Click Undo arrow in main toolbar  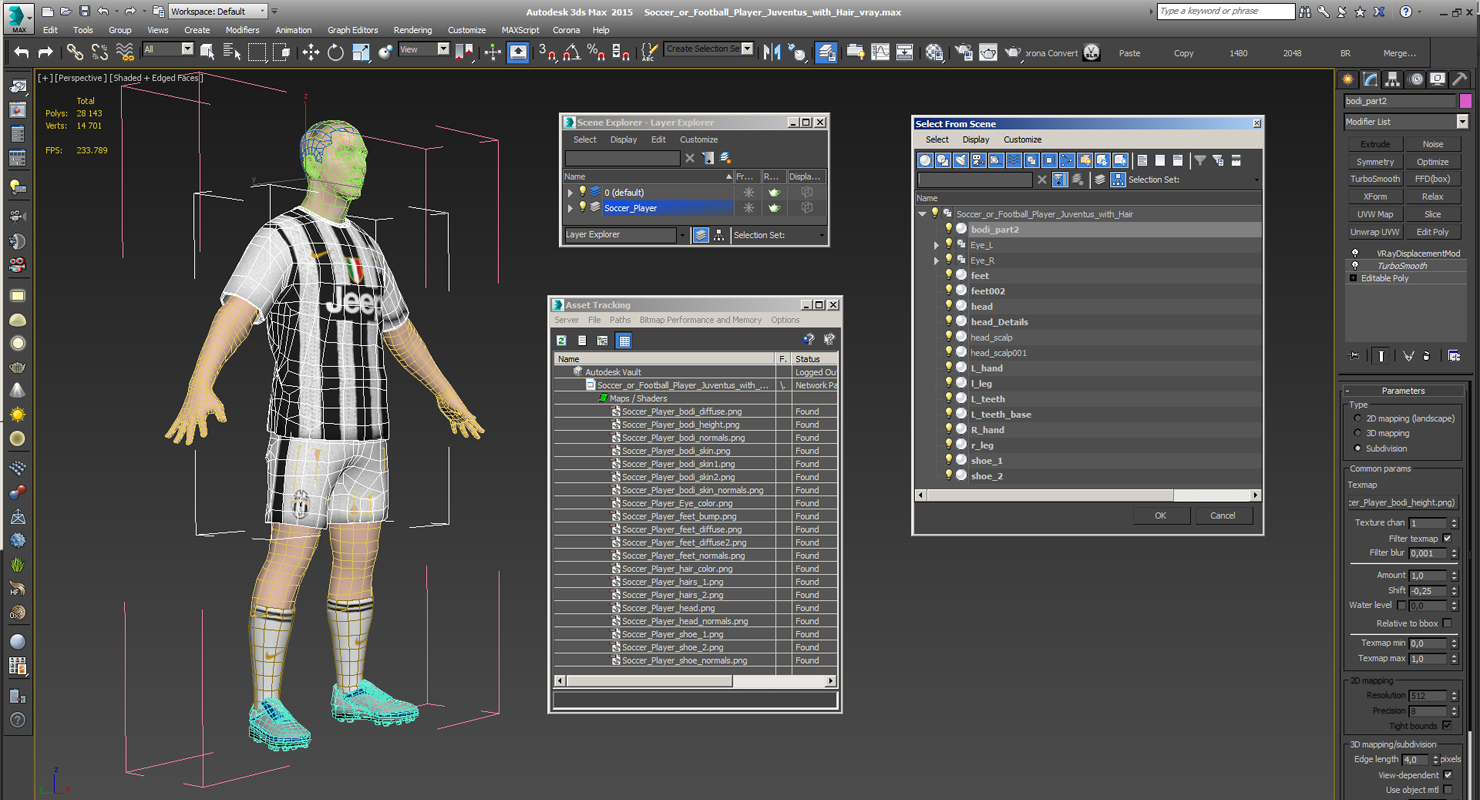[22, 52]
